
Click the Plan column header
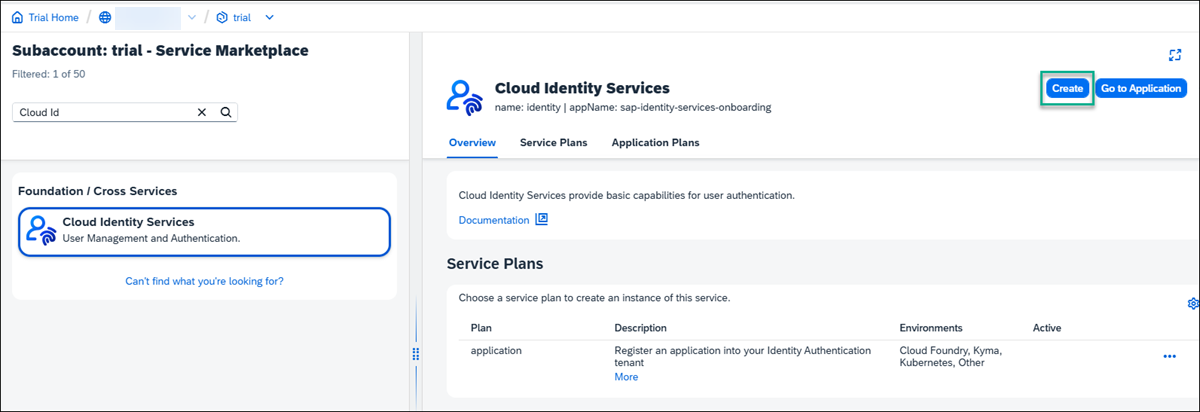[x=482, y=328]
